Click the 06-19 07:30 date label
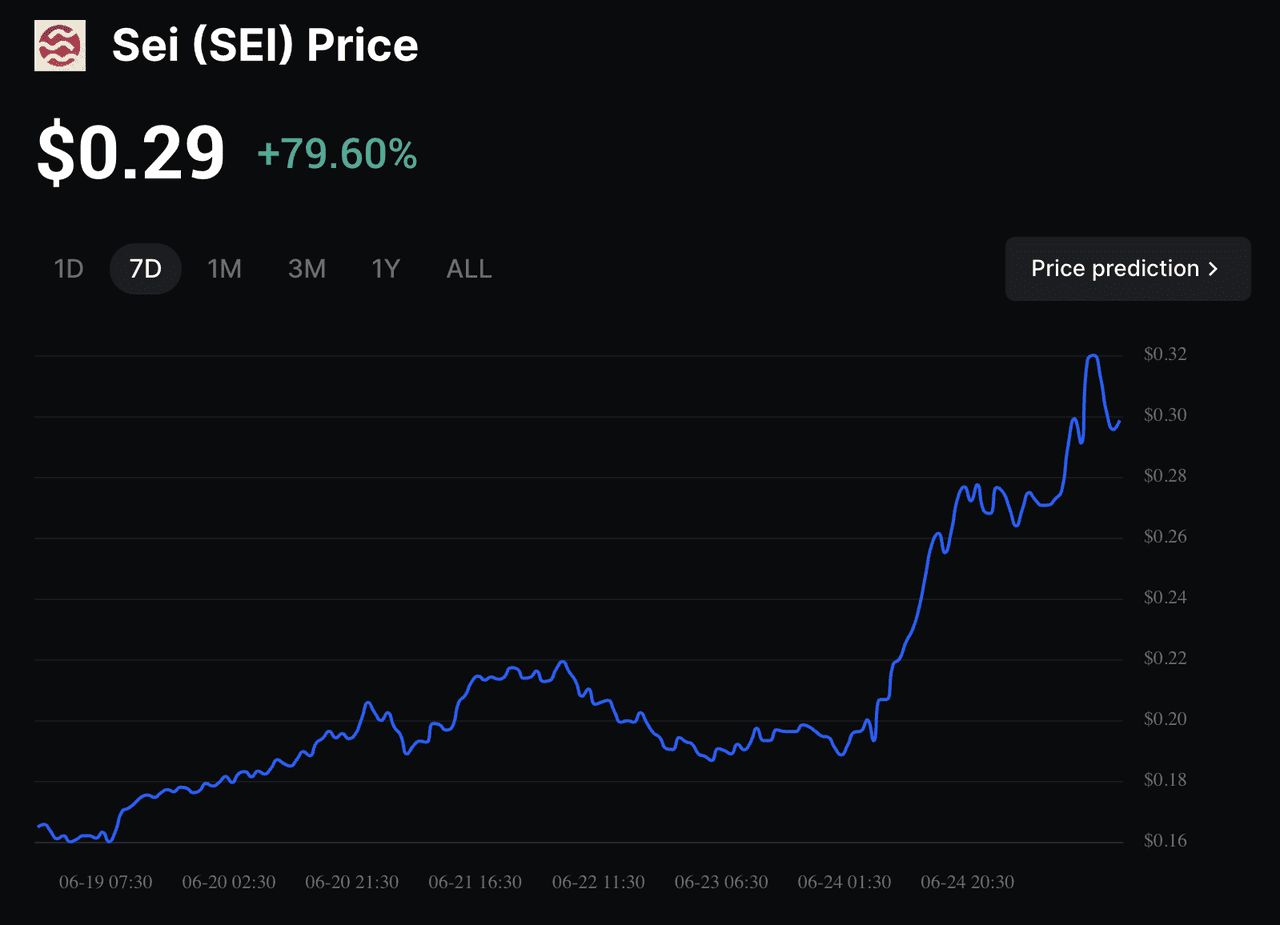The width and height of the screenshot is (1280, 925). click(106, 882)
